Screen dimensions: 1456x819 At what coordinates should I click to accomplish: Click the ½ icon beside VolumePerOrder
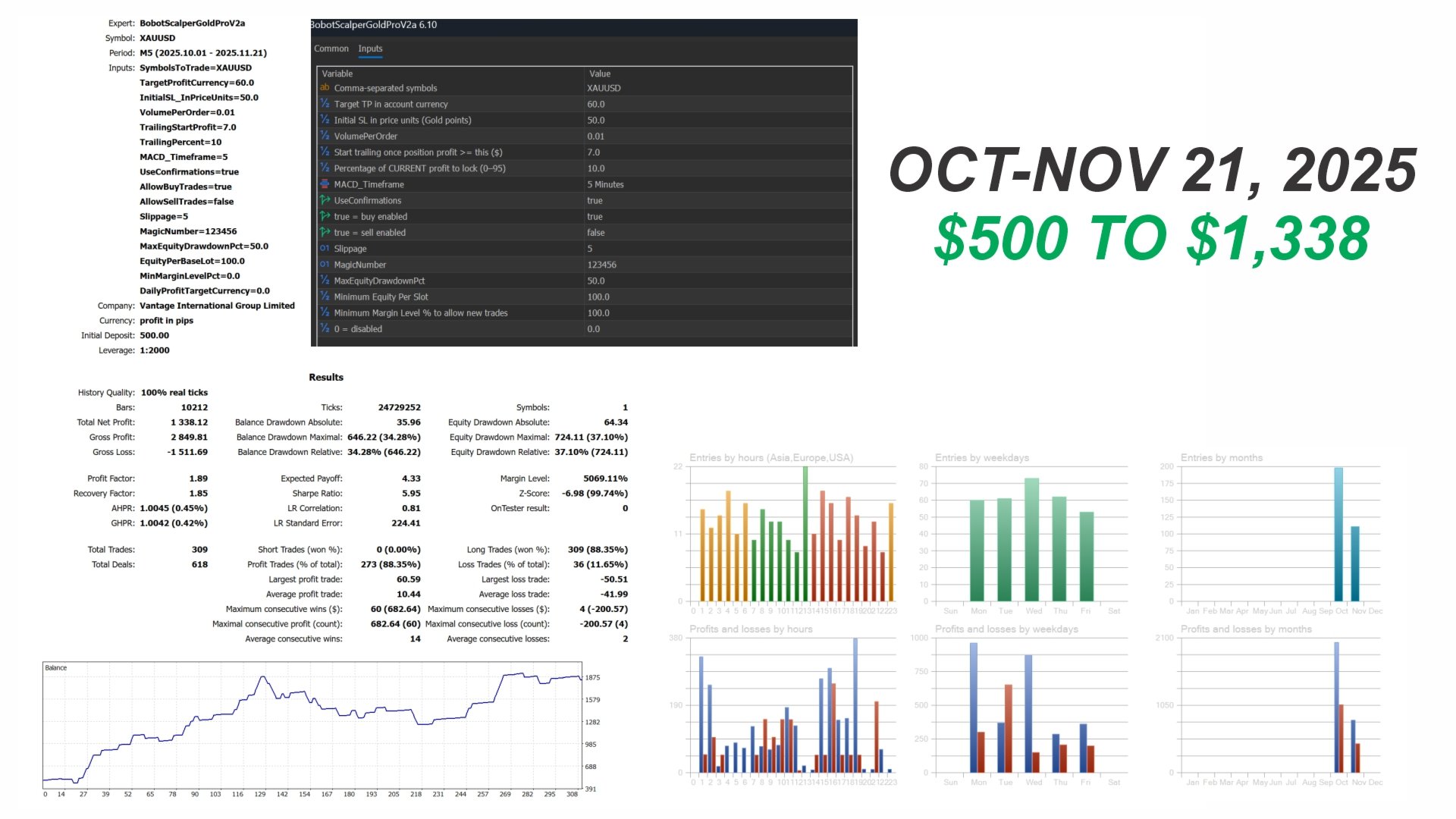click(325, 136)
